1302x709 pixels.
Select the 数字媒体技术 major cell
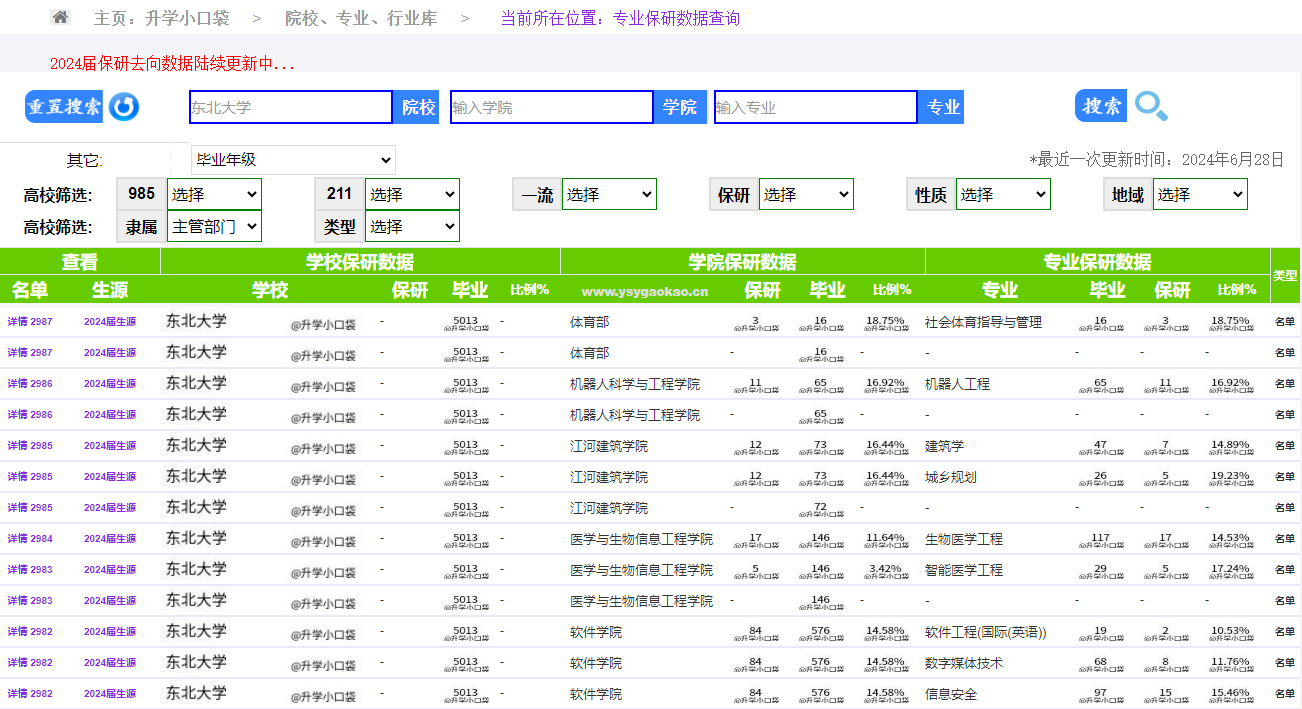[964, 663]
